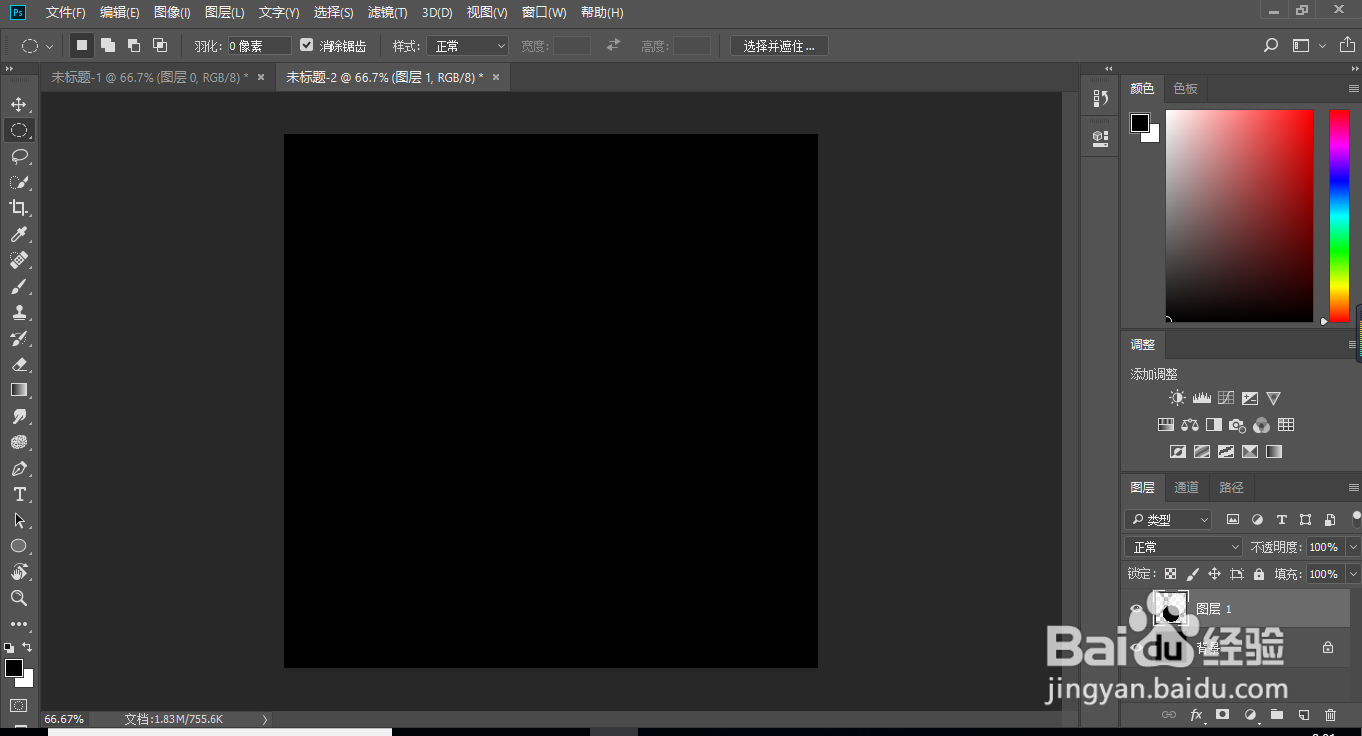Add a Color Balance adjustment
The image size is (1362, 736).
(1190, 425)
